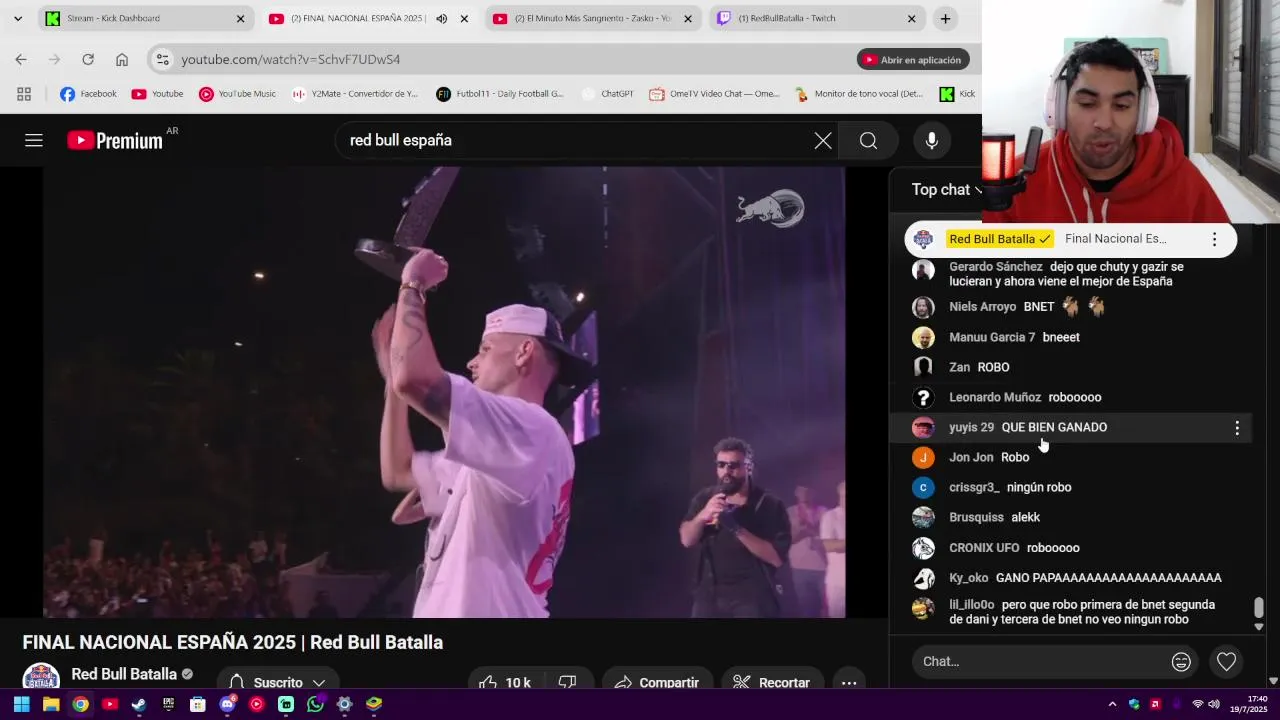The image size is (1280, 720).
Task: Close the El Minuto Más Sangriento tab
Action: pos(688,19)
